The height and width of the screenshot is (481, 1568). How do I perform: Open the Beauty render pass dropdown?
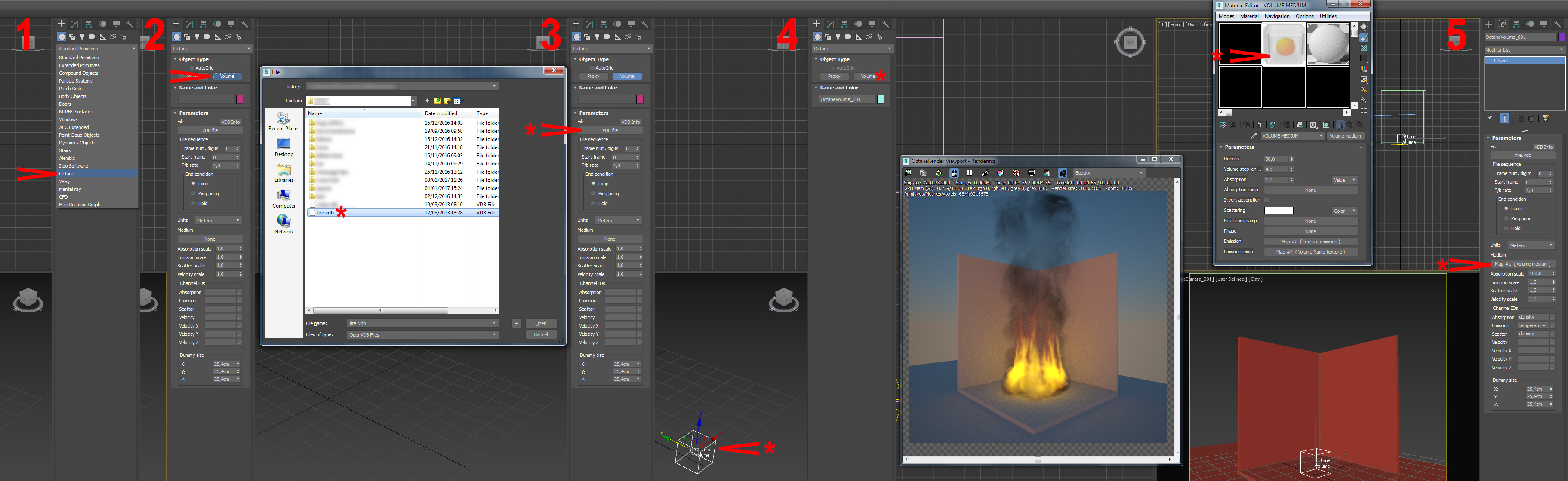[x=1109, y=173]
